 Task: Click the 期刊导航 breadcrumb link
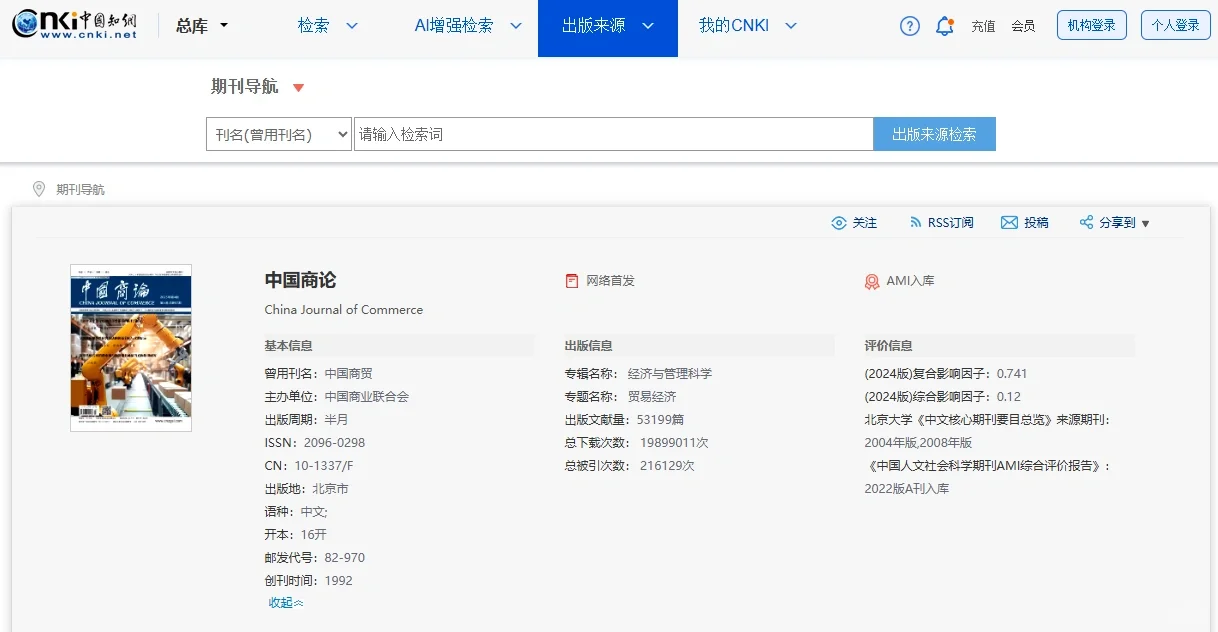pos(80,189)
